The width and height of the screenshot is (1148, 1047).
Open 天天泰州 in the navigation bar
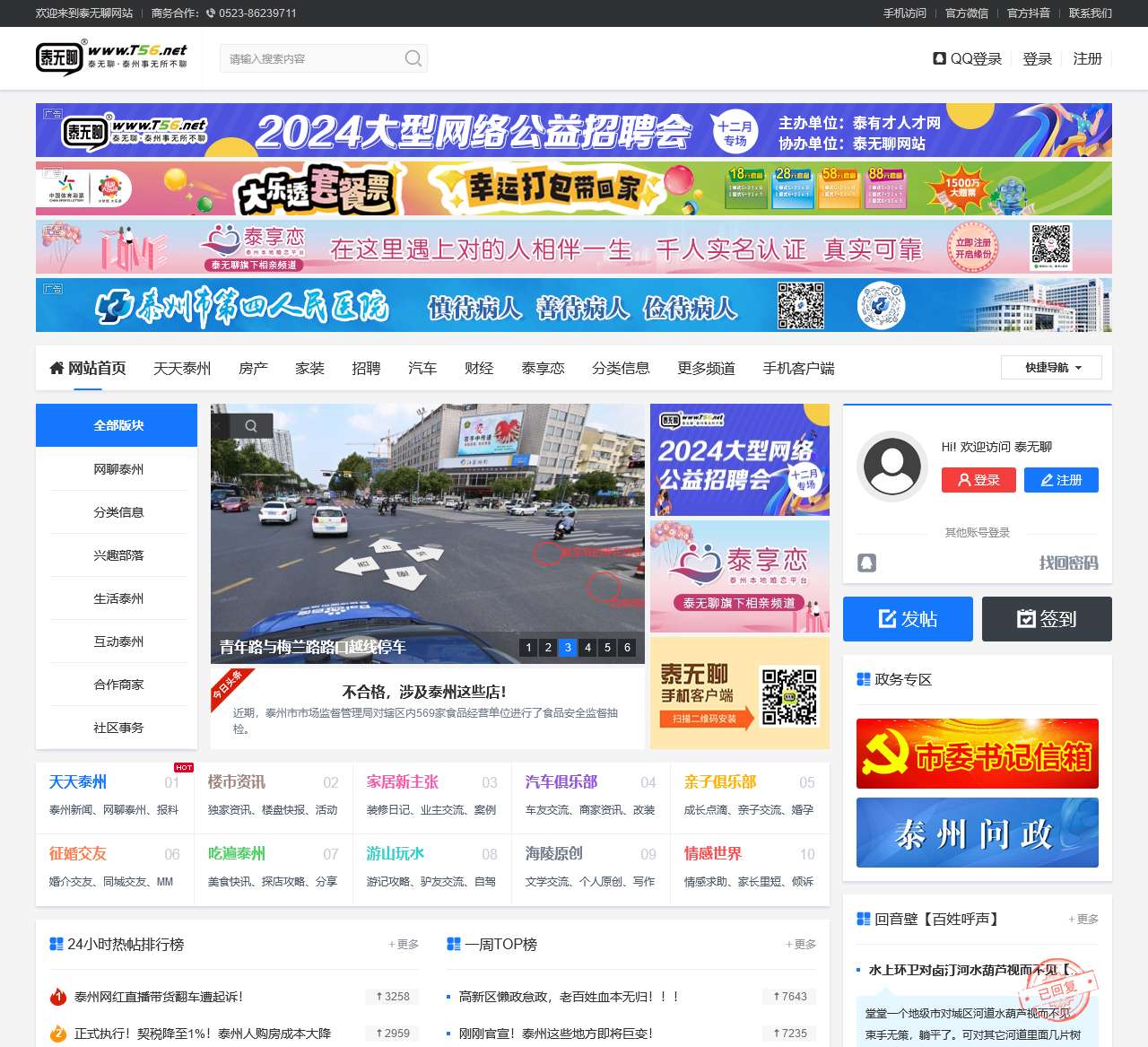pyautogui.click(x=182, y=368)
